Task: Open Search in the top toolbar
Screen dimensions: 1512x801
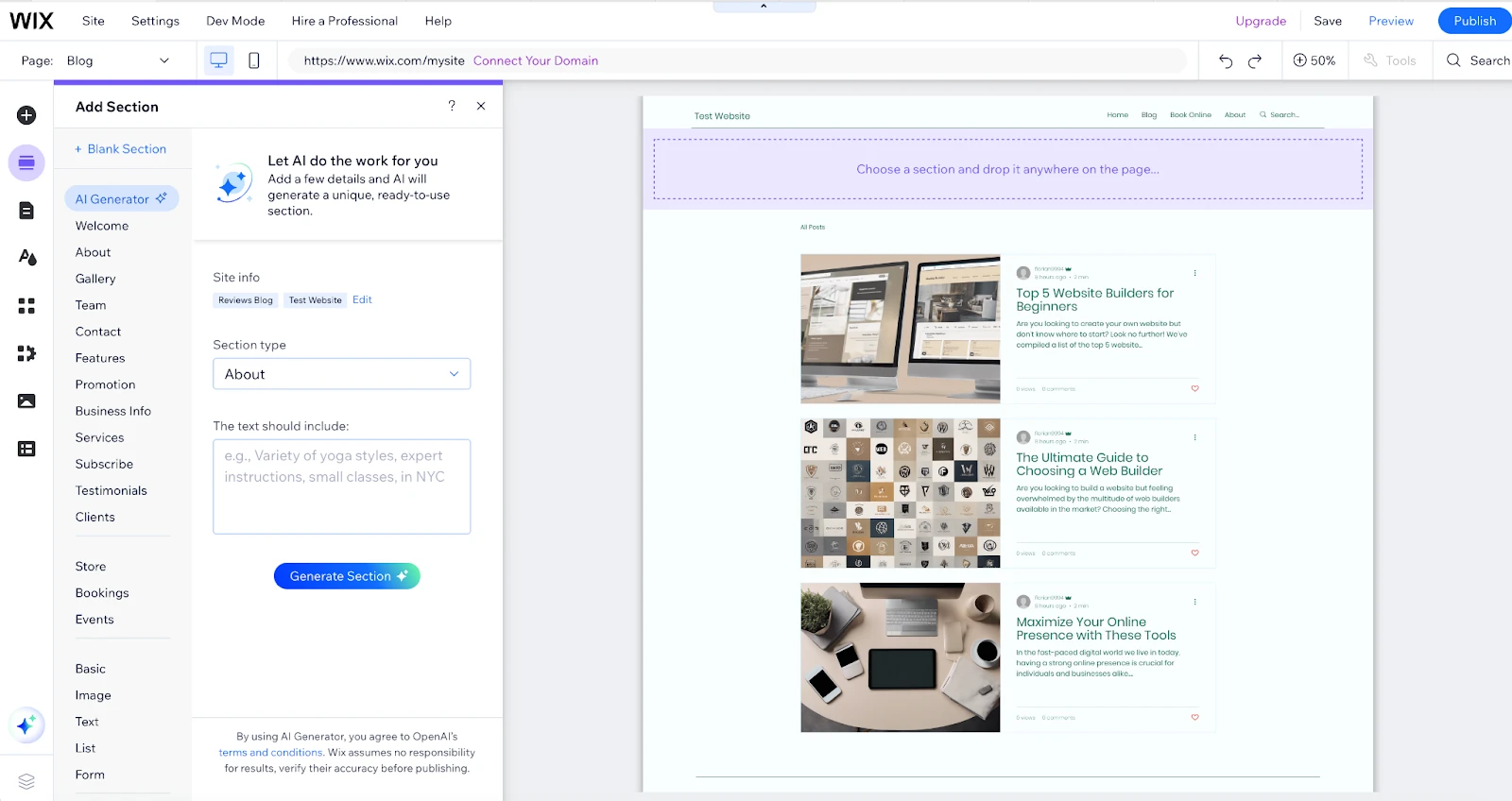Action: point(1478,60)
